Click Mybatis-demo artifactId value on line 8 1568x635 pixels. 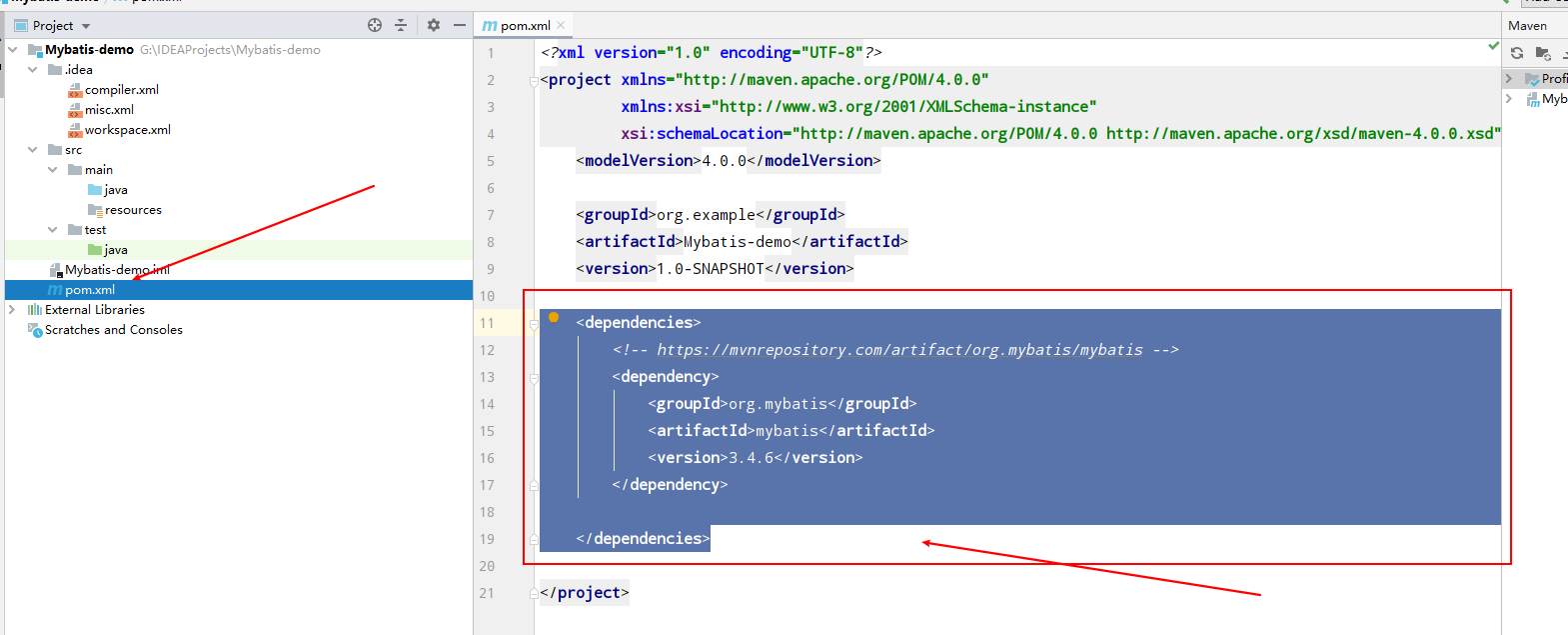pos(738,242)
